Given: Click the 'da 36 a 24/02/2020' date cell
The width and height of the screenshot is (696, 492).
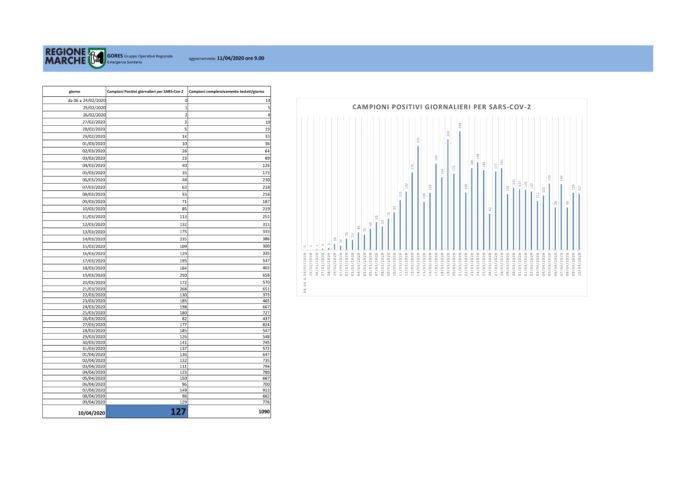Looking at the screenshot, I should coord(74,100).
